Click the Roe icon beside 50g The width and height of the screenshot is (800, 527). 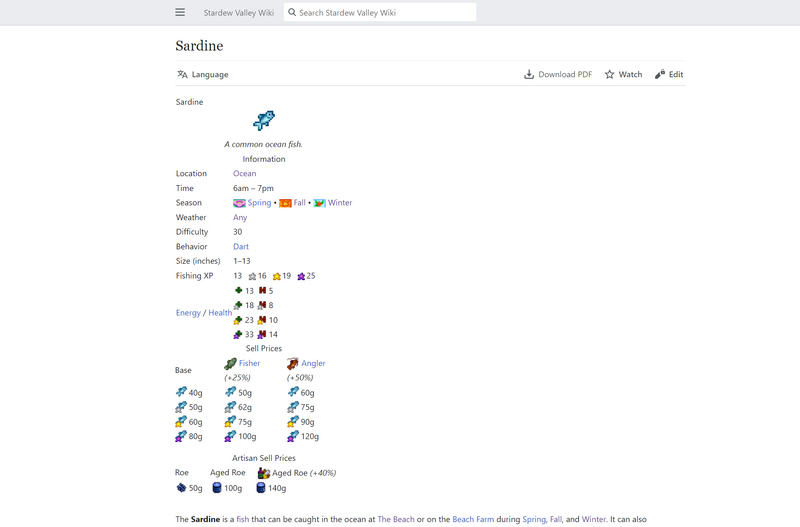181,488
